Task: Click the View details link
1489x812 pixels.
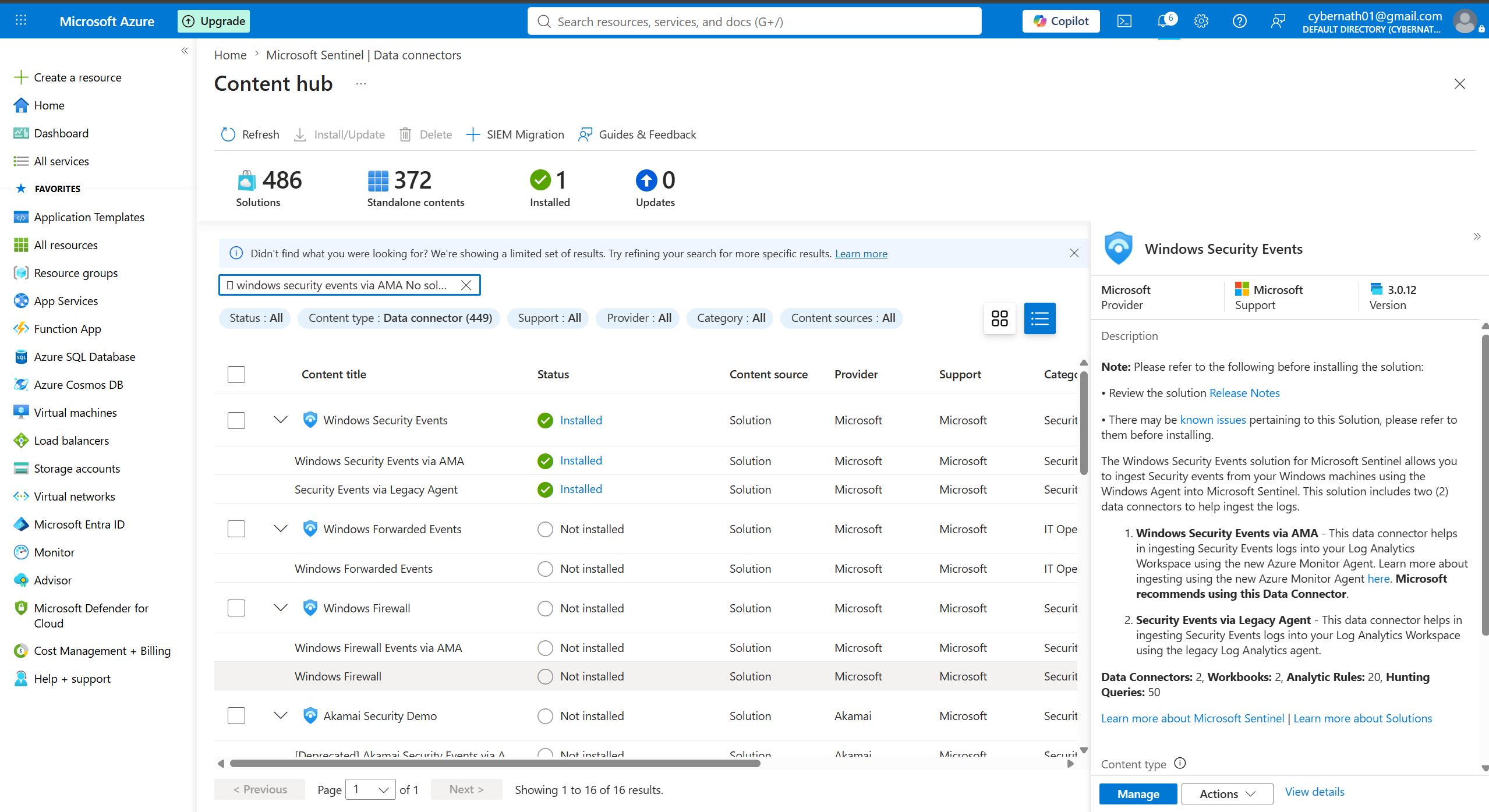Action: 1314,792
